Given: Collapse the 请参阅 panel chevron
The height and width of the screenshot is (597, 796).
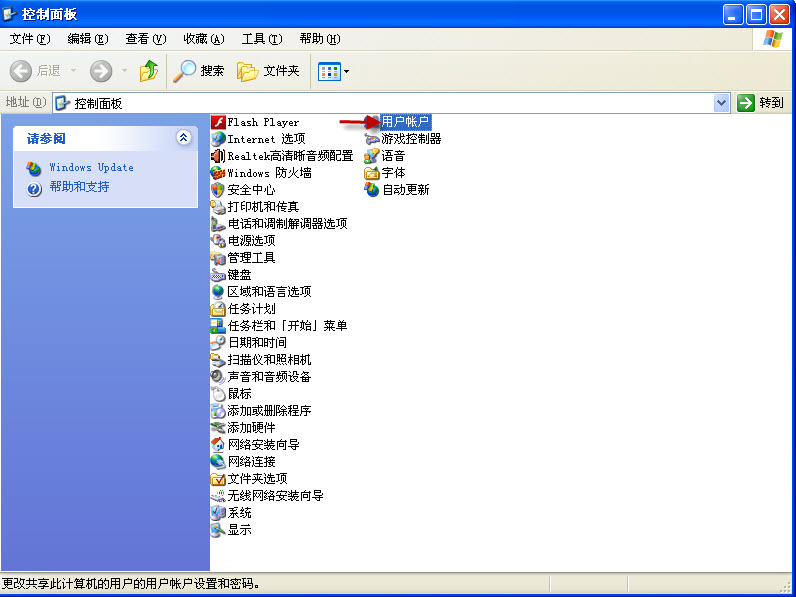Looking at the screenshot, I should pos(183,138).
